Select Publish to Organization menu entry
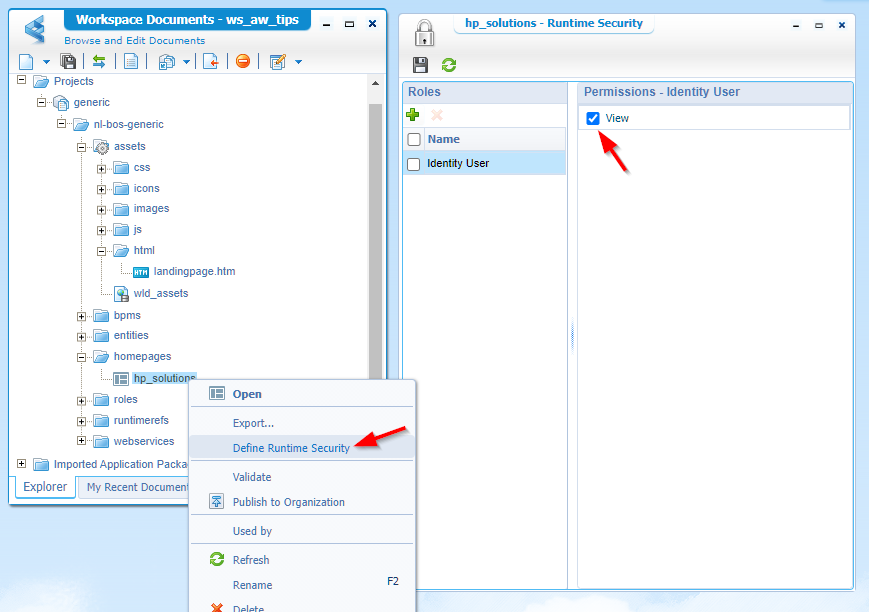 pos(288,502)
